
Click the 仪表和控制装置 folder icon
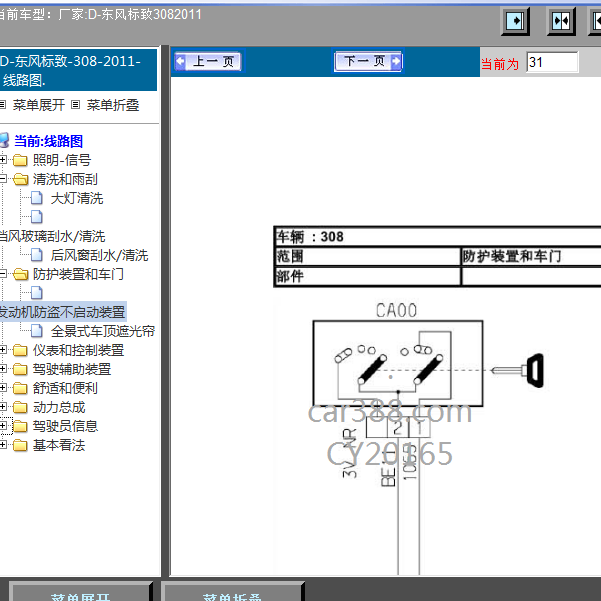pos(20,350)
